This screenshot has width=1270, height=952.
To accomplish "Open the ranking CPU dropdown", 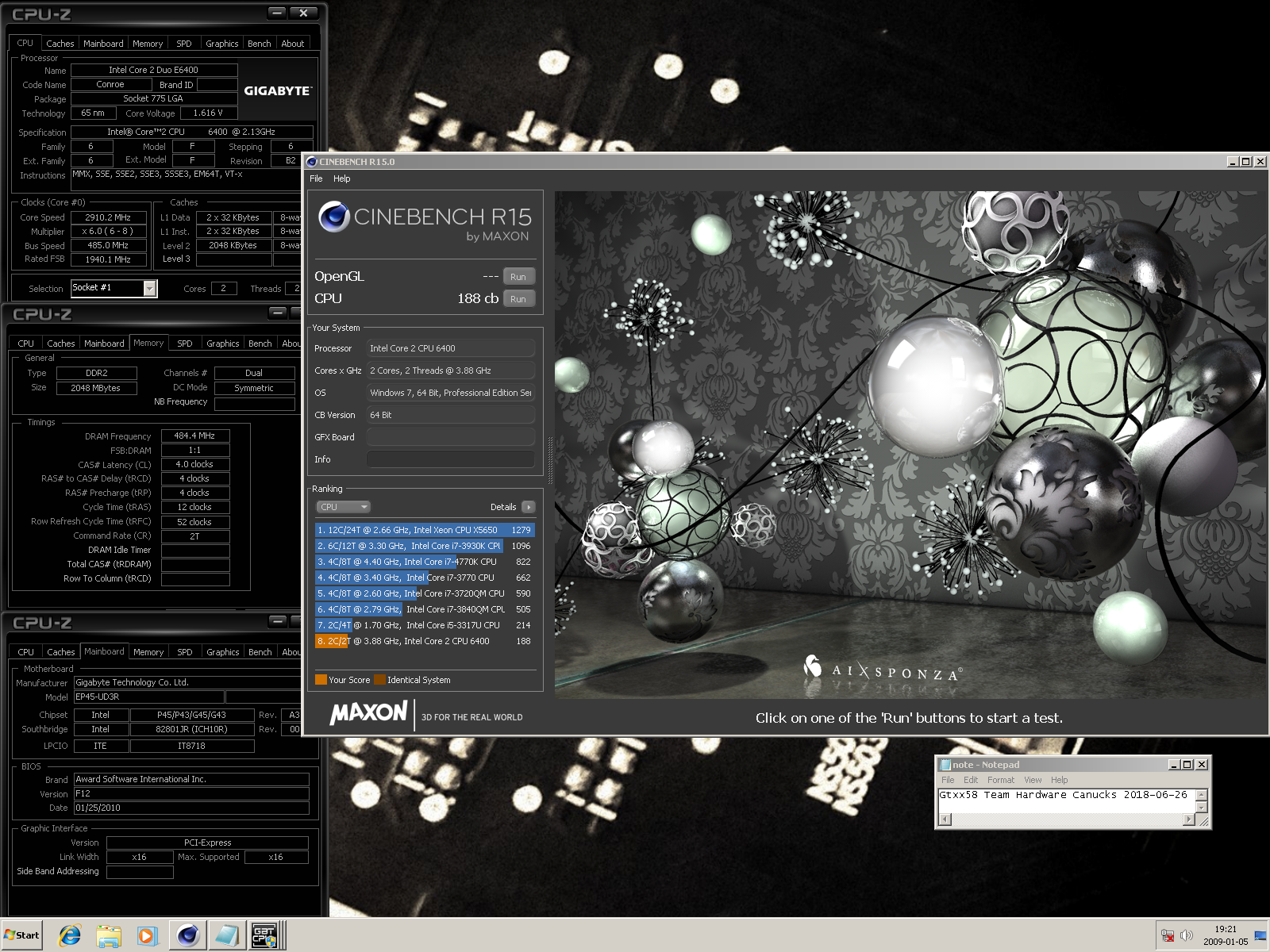I will (x=344, y=507).
